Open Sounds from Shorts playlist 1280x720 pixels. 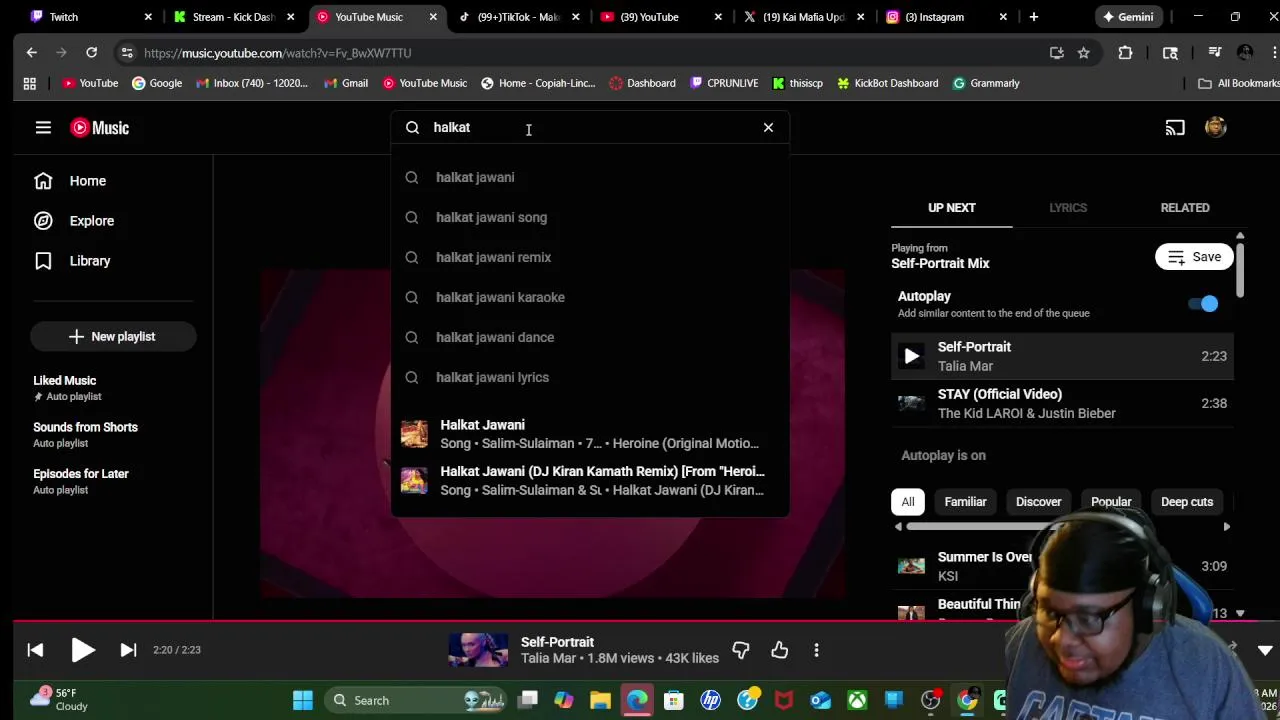click(x=113, y=434)
